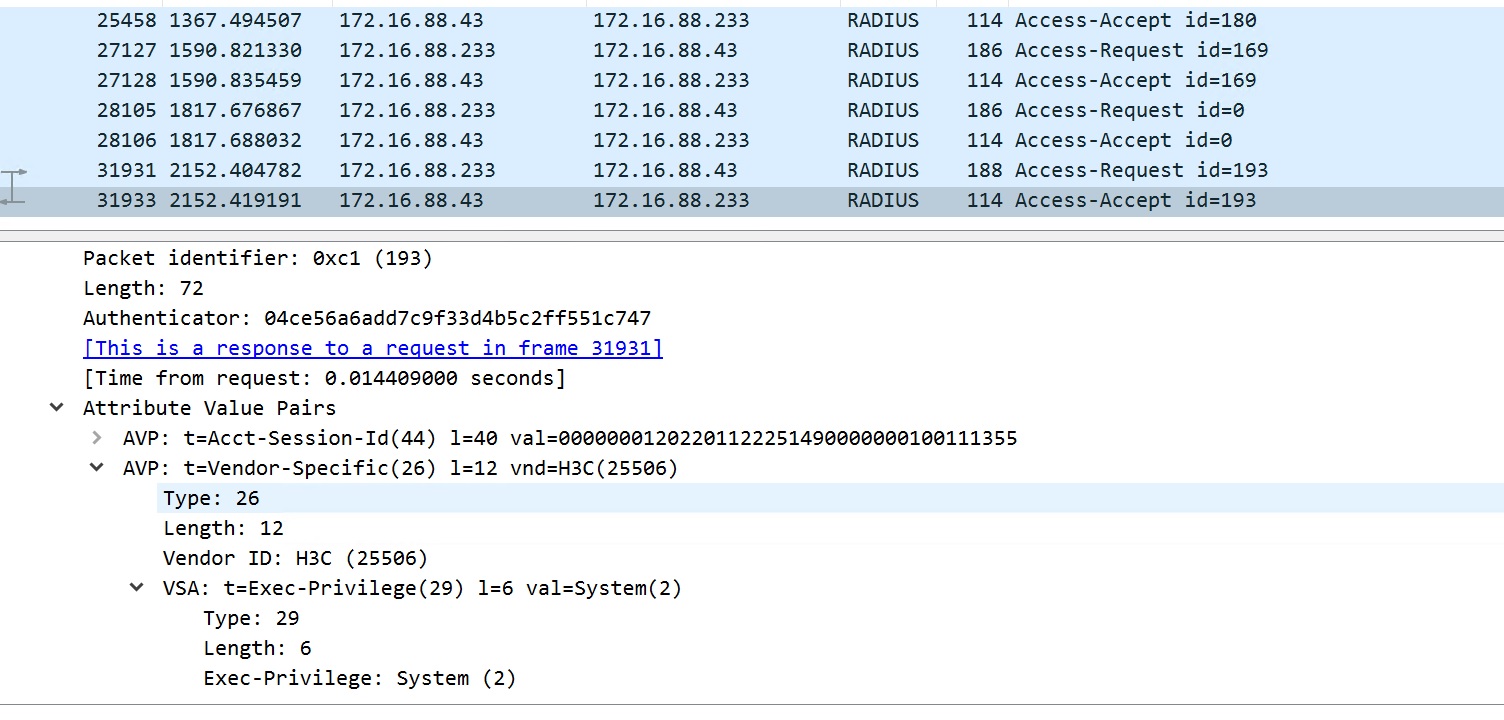
Task: Open the response-to-request frame 31931 link
Action: click(x=373, y=348)
